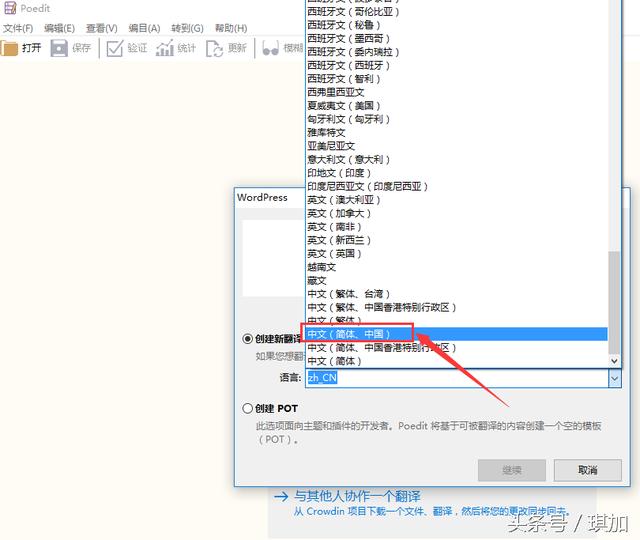
Task: Select 印度尼西亚文（印度尼西亚） in the list
Action: pyautogui.click(x=457, y=186)
